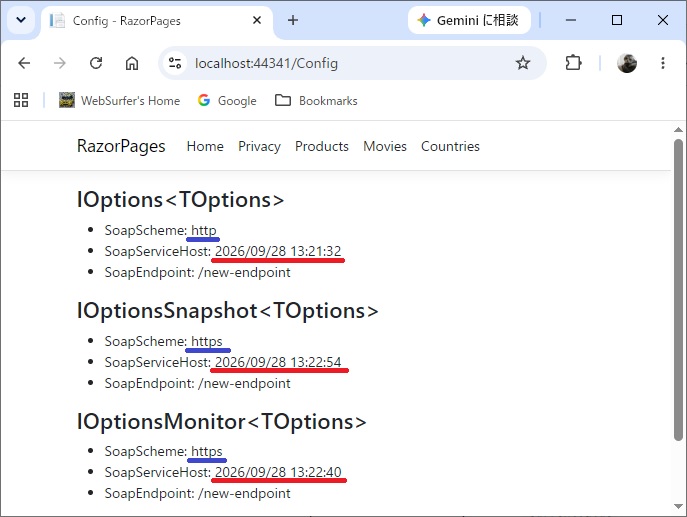Click the page scrollbar up arrow
687x517 pixels.
click(678, 130)
